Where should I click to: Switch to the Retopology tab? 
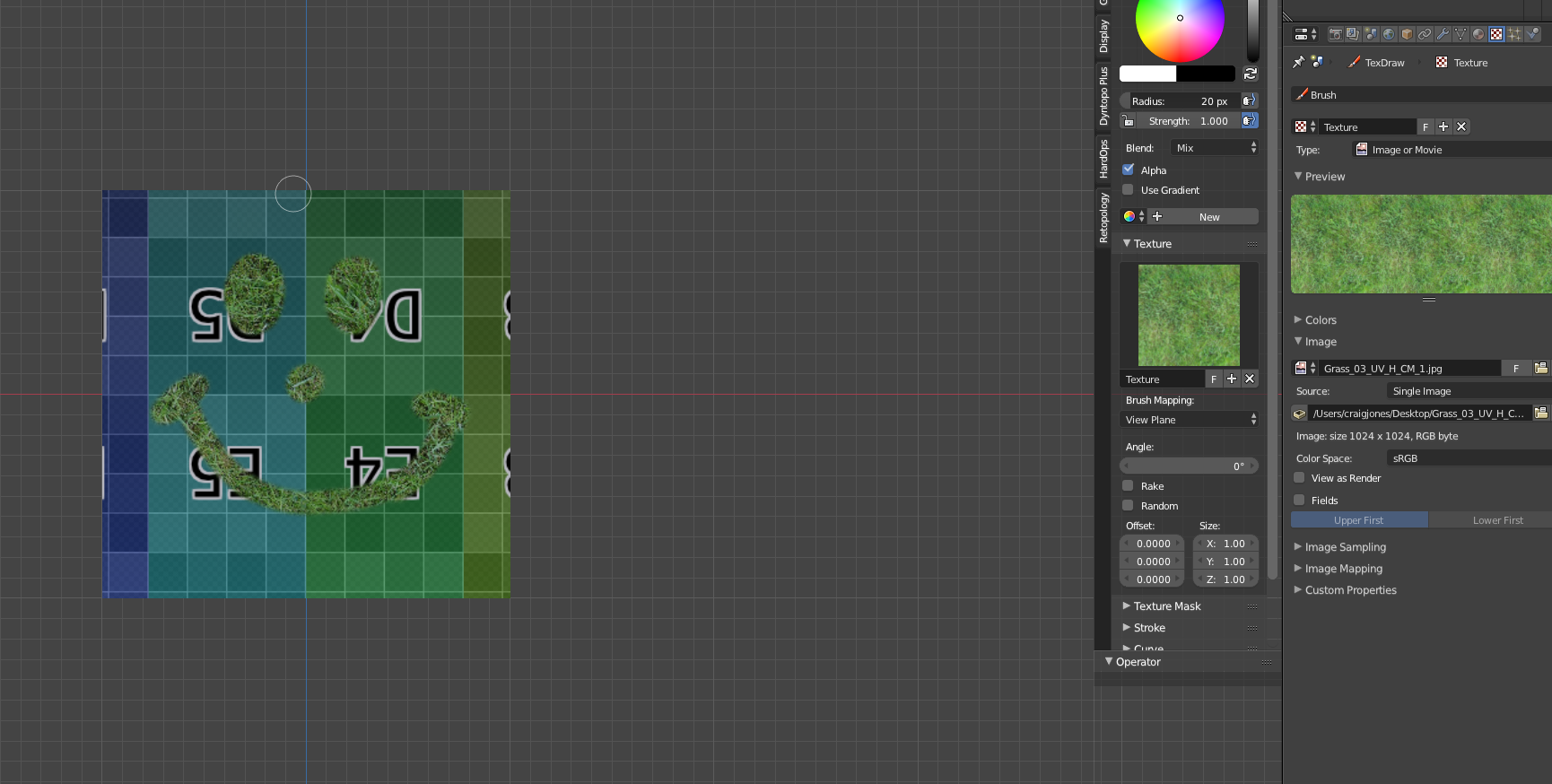[1103, 217]
